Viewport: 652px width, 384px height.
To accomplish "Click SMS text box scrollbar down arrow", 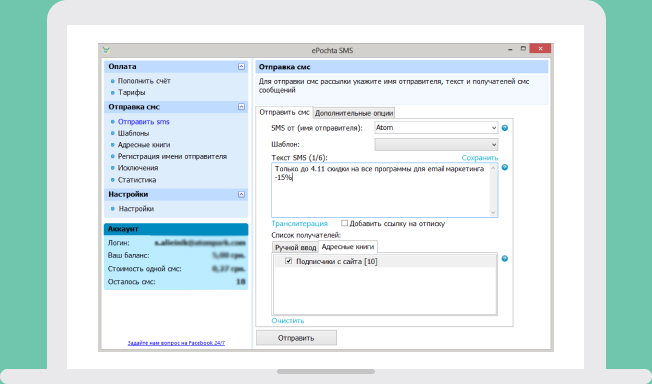I will [493, 212].
